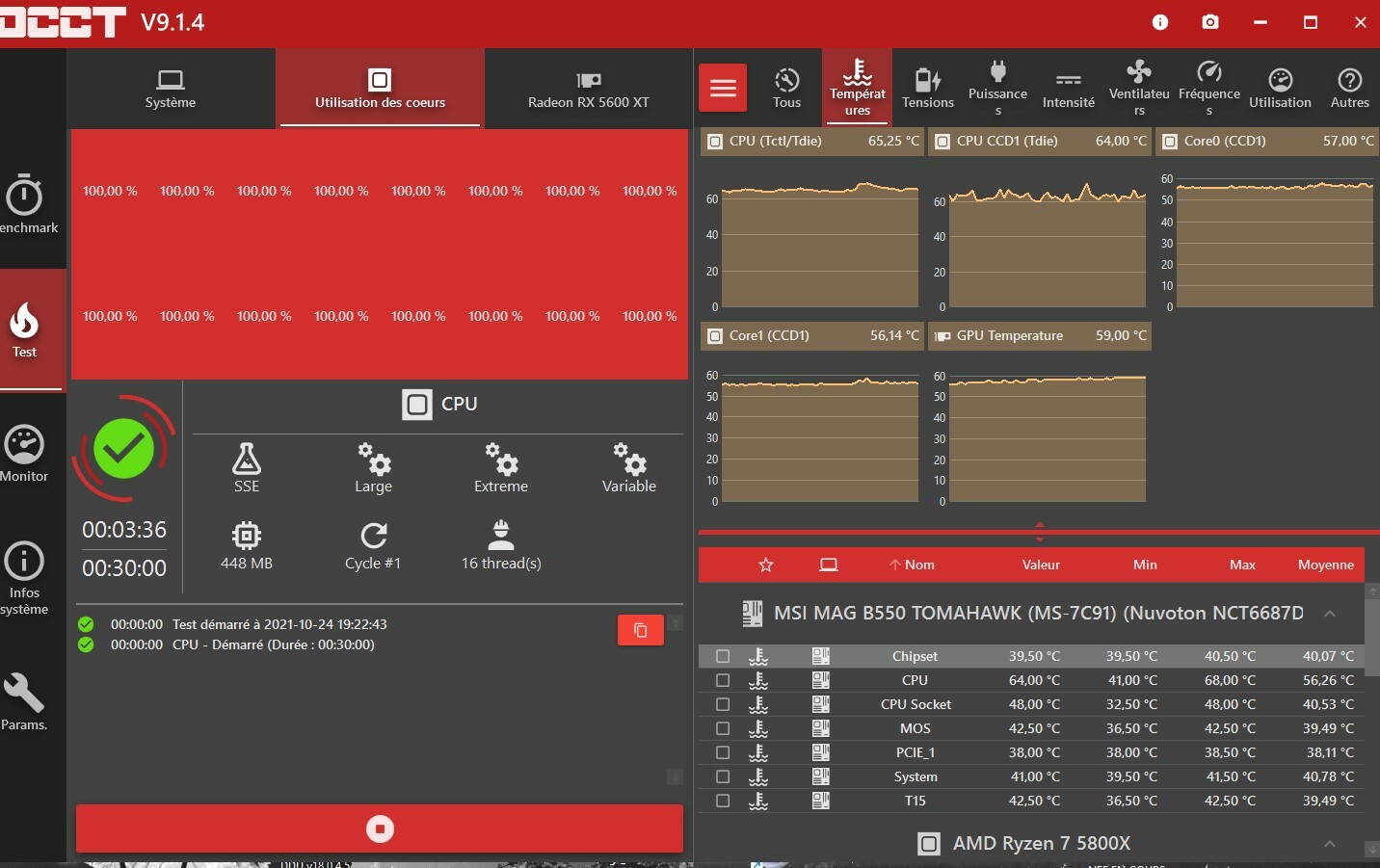Viewport: 1380px width, 868px height.
Task: Click the Large data set gear icon
Action: [374, 459]
